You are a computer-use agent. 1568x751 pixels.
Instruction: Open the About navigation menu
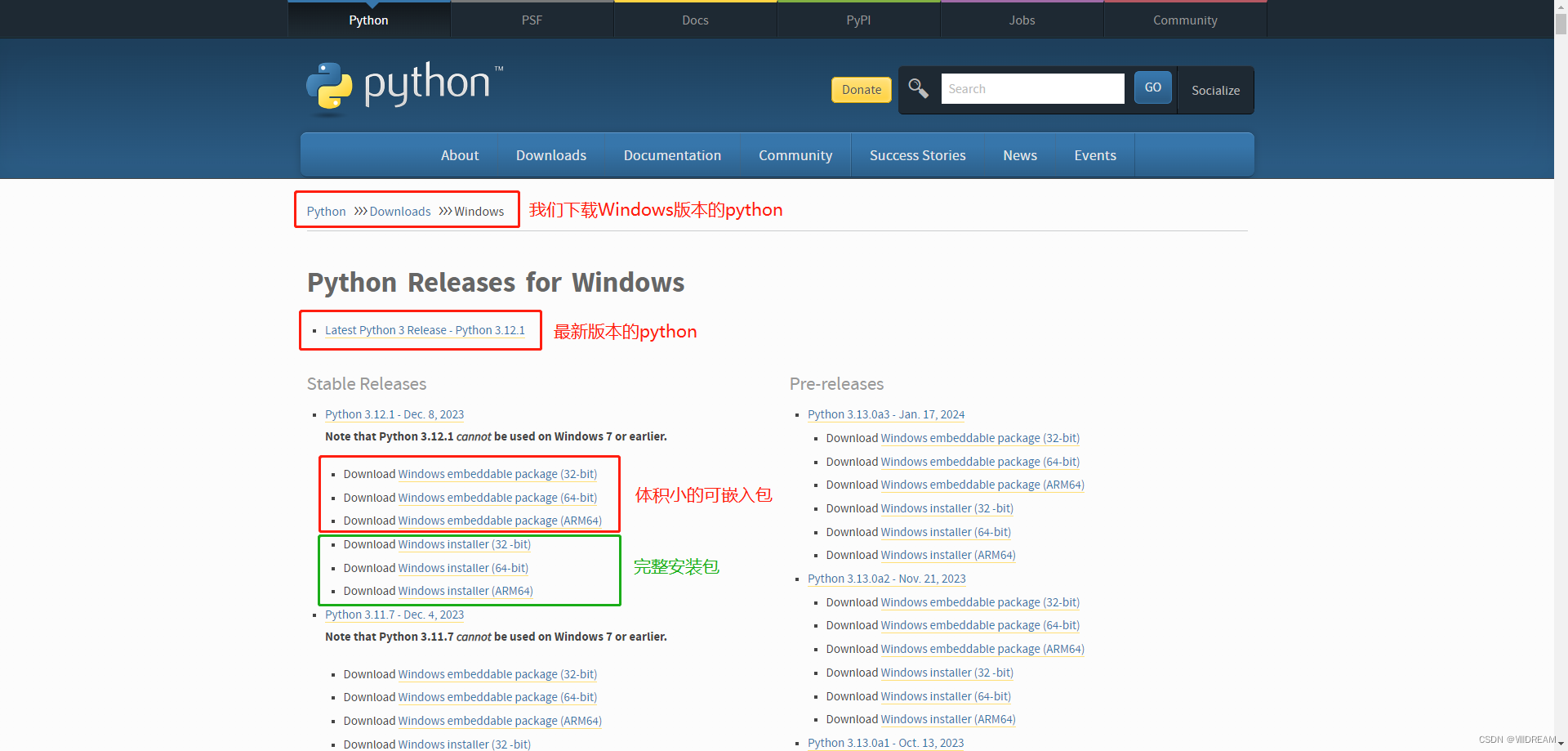460,155
